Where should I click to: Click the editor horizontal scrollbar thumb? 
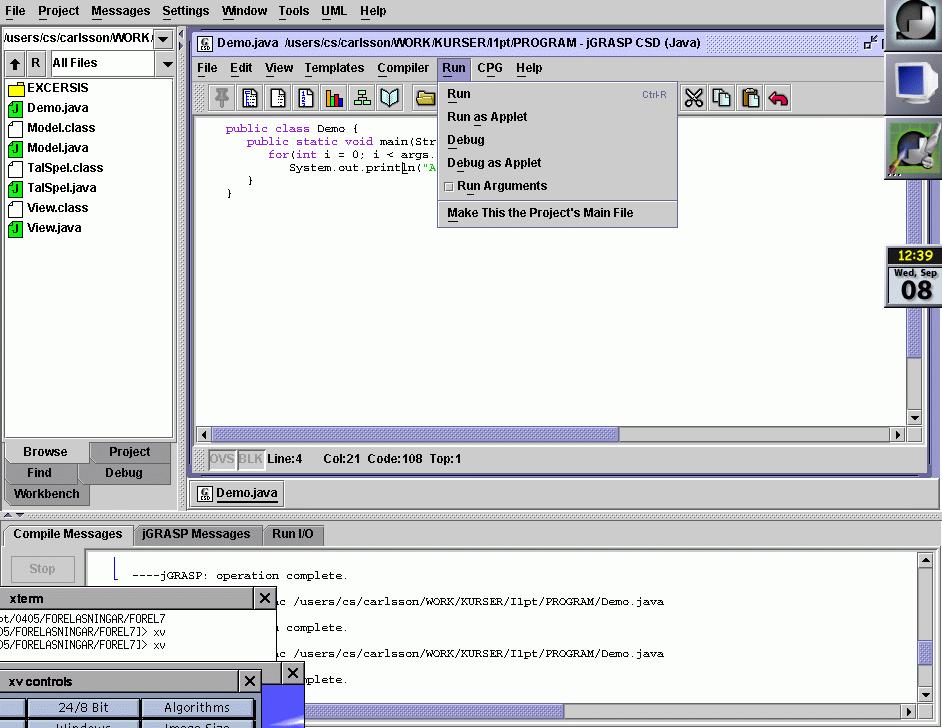pyautogui.click(x=415, y=434)
